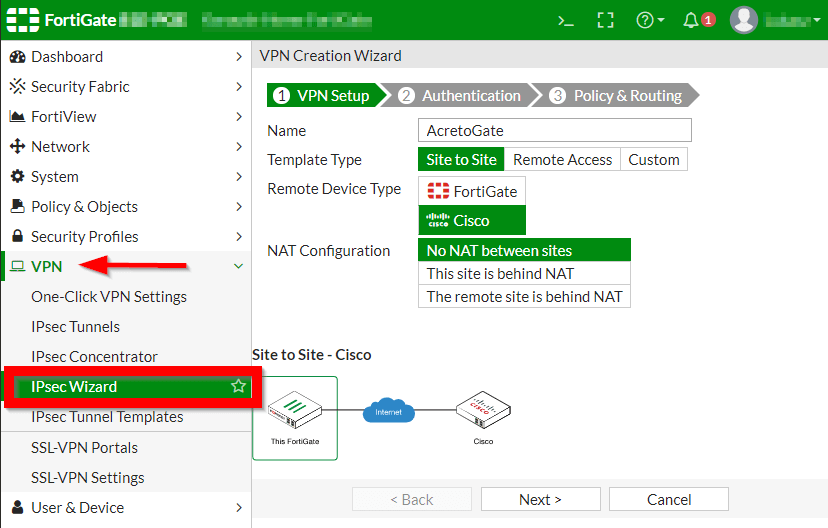Open IPsec Tunnels page
The image size is (828, 528).
[76, 327]
